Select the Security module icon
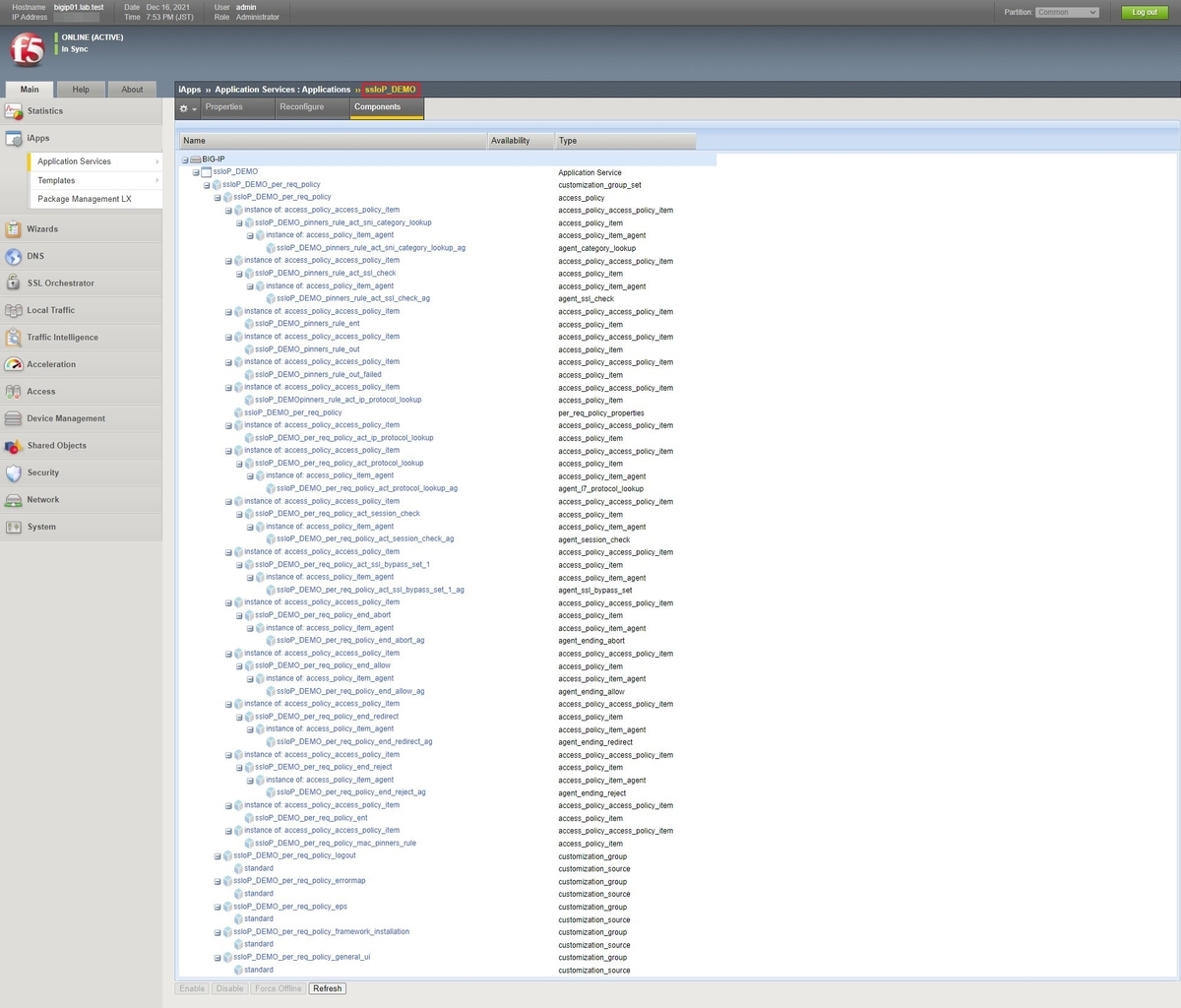Image resolution: width=1181 pixels, height=1008 pixels. pos(14,472)
